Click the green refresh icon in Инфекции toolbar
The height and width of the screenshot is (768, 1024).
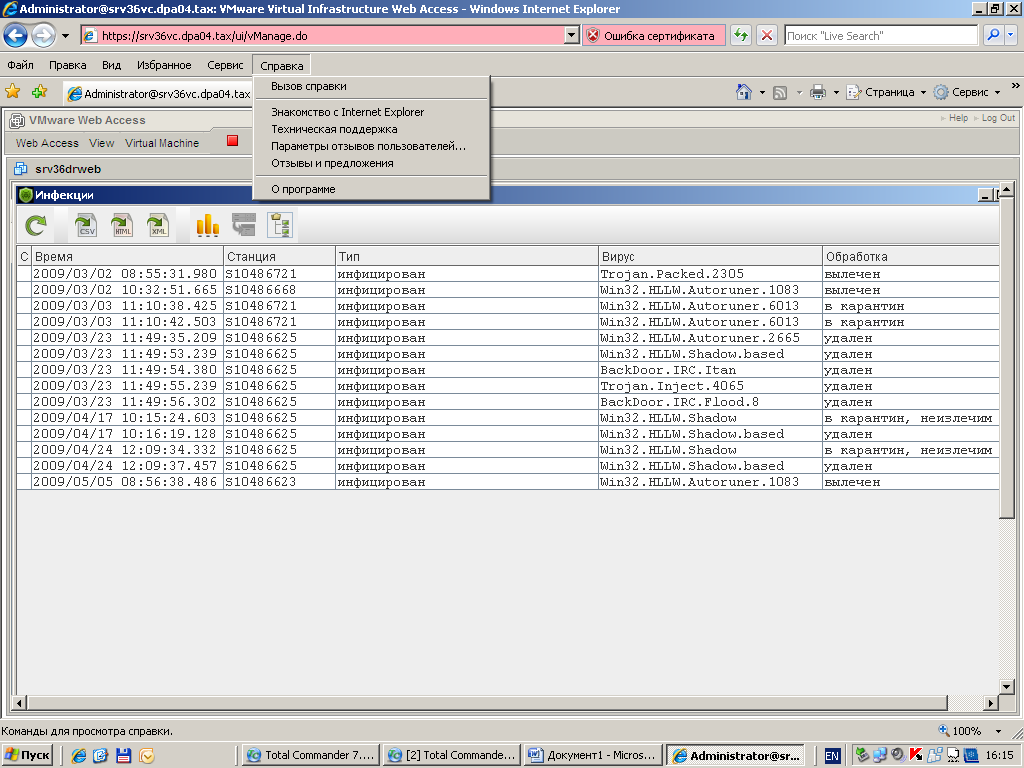36,226
